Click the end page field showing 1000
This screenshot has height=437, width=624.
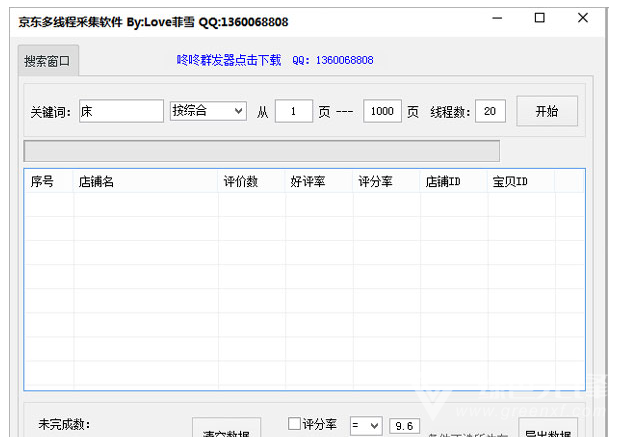click(382, 111)
